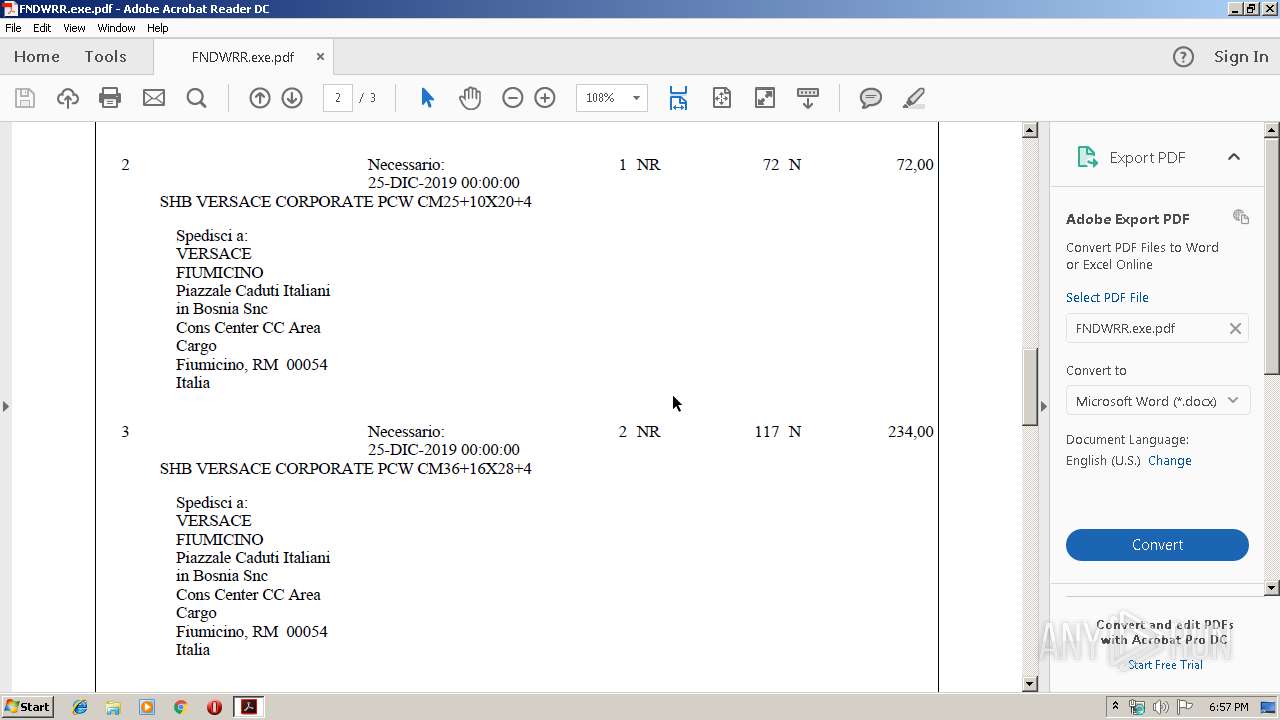Go to previous page arrow
1280x720 pixels.
coord(260,98)
